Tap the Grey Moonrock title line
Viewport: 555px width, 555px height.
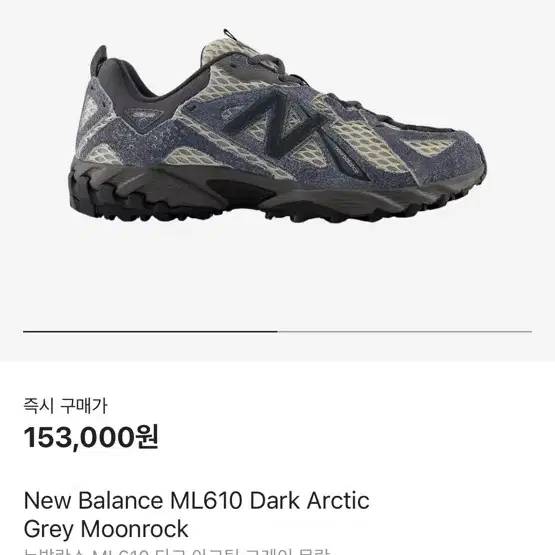coord(105,530)
